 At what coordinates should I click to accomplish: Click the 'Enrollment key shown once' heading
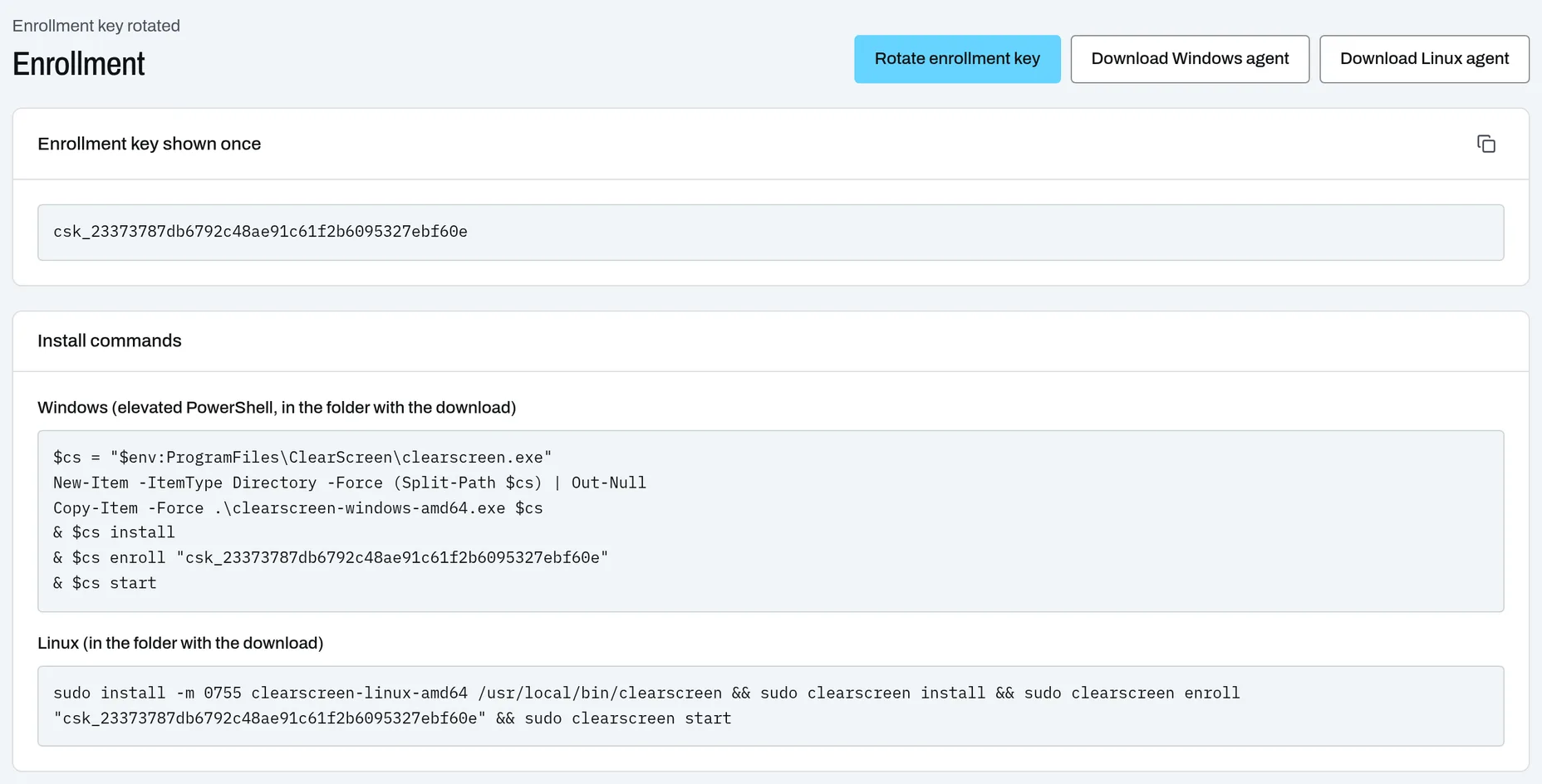pyautogui.click(x=150, y=144)
